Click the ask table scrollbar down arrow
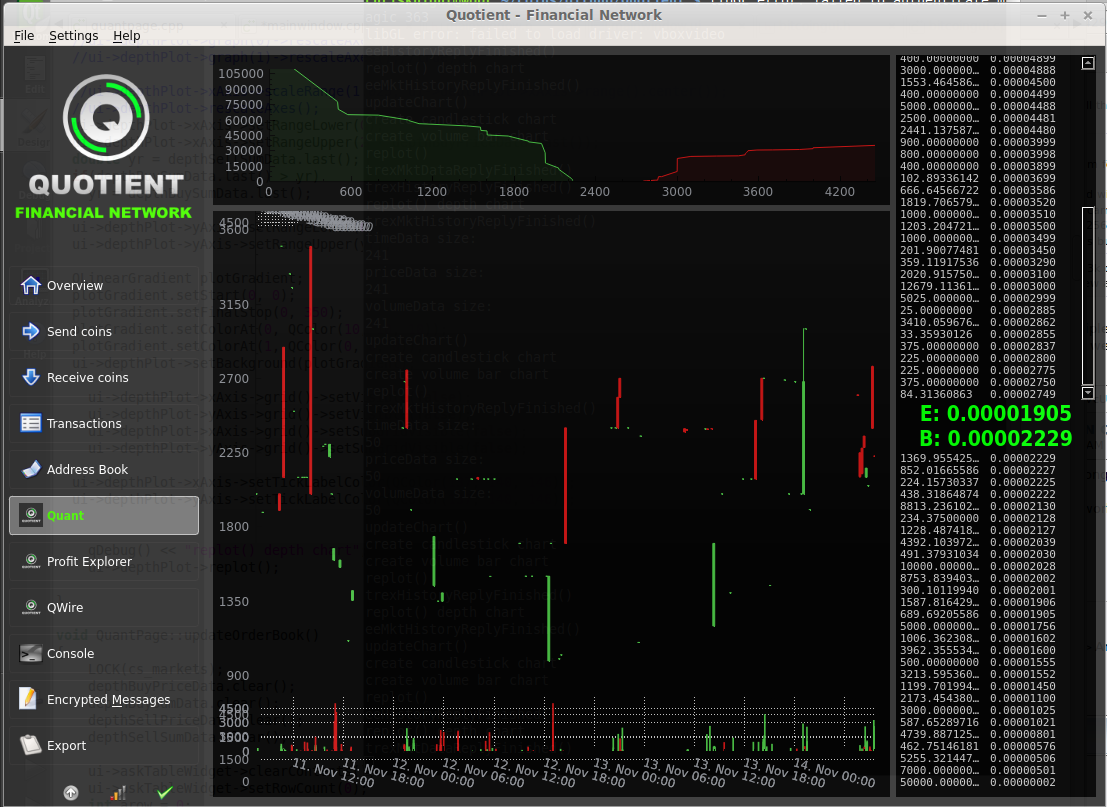Viewport: 1107px width, 807px height. (1088, 393)
